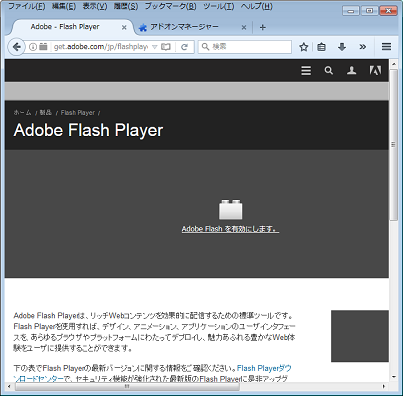This screenshot has width=403, height=396.
Task: Expand the toolbar overflow chevron
Action: 363,47
